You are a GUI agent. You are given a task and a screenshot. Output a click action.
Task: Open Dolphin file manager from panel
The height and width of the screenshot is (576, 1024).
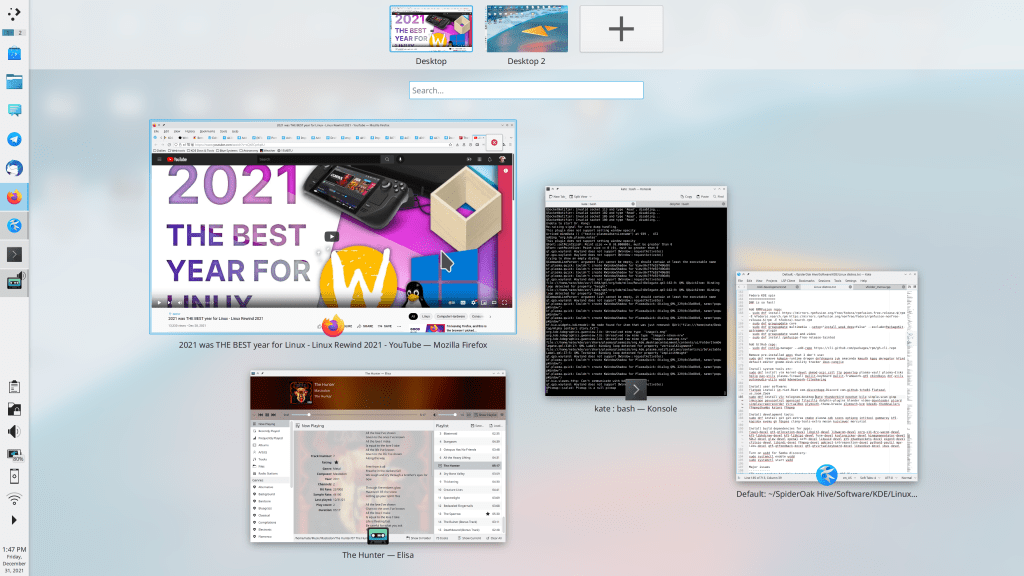point(14,81)
